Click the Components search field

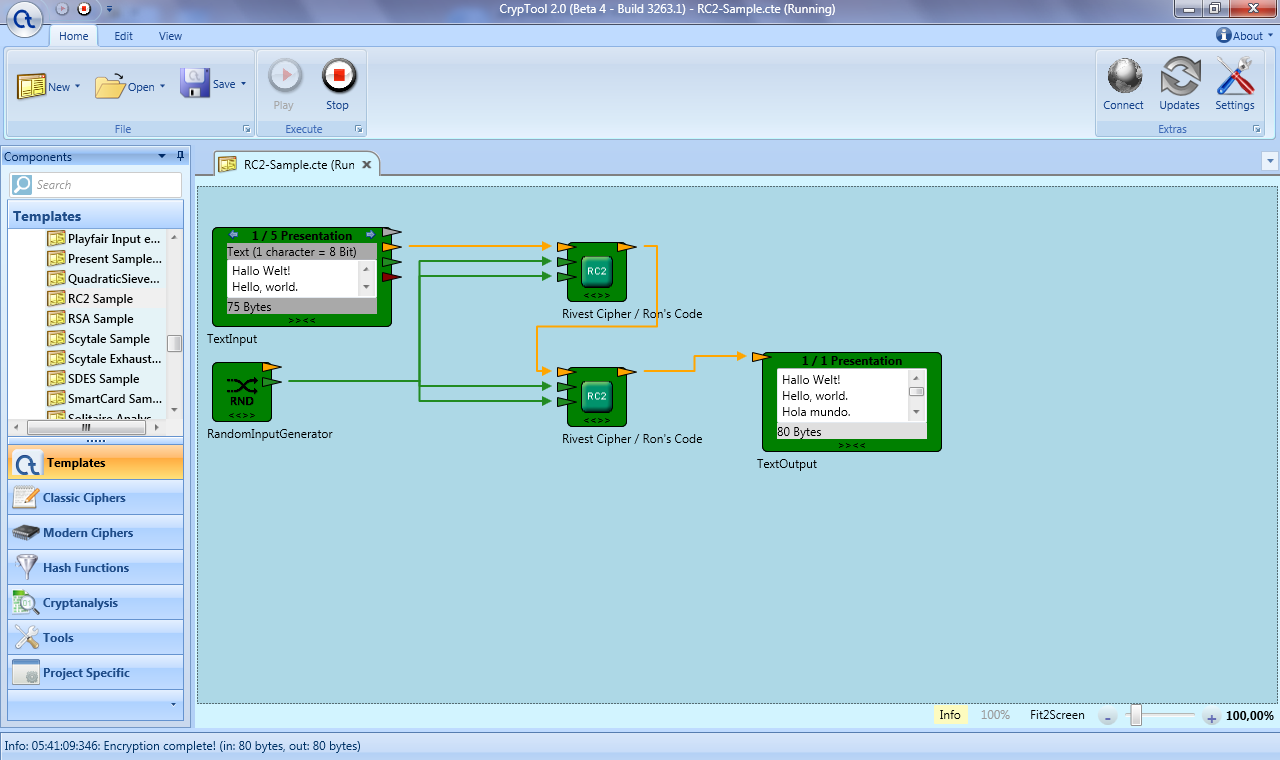click(96, 185)
